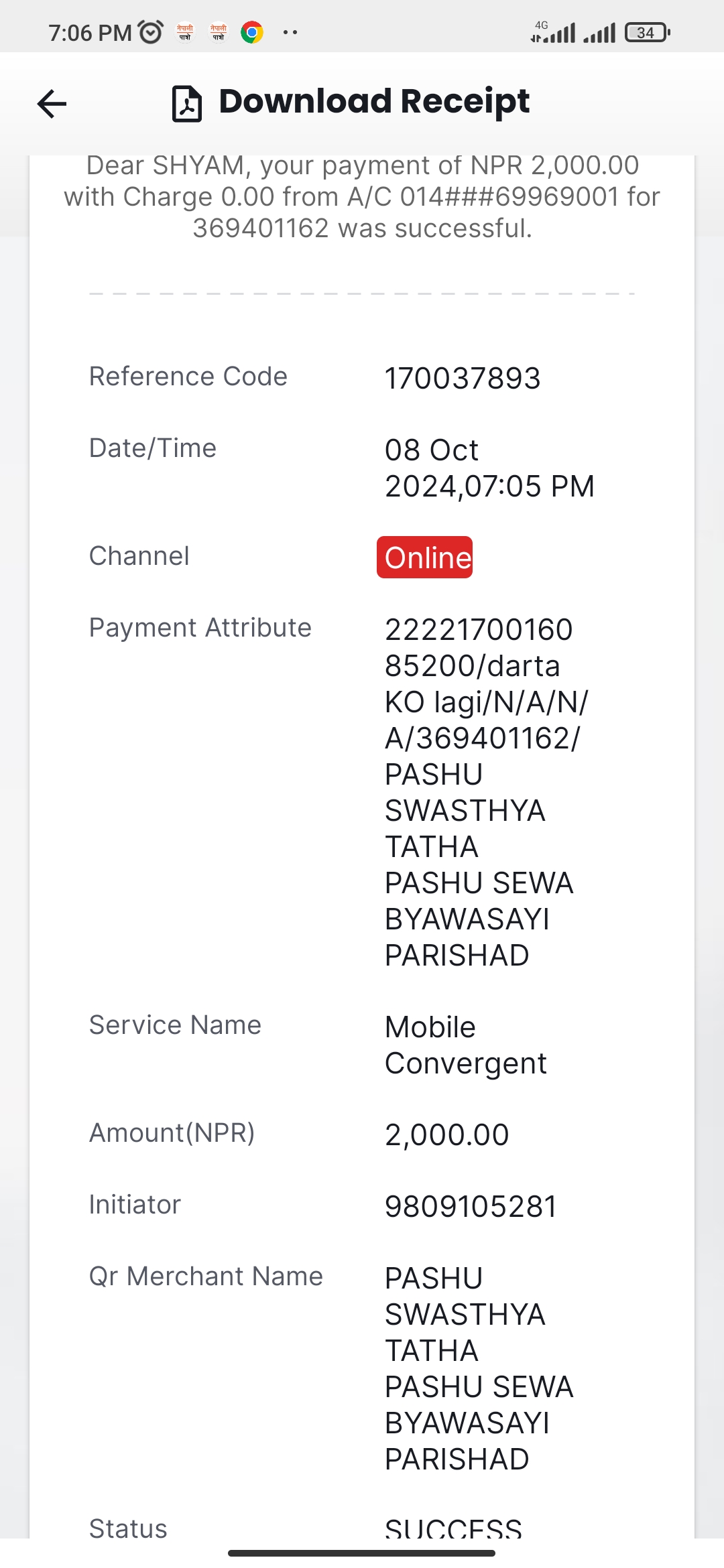Tap the first Nepali Patro notification icon
Image resolution: width=724 pixels, height=1568 pixels.
(185, 32)
